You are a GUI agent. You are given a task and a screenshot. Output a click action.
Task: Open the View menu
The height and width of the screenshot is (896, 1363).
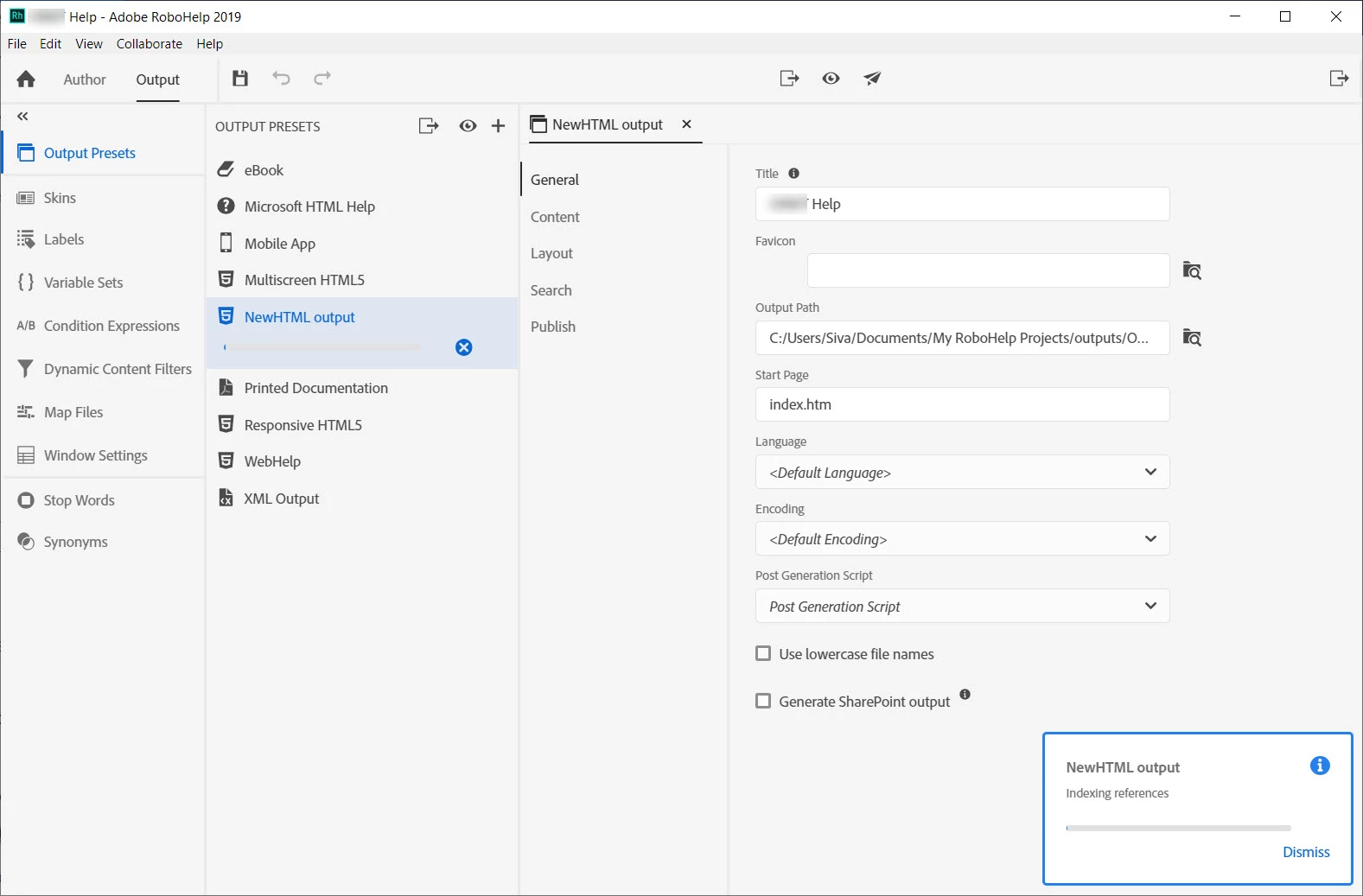click(89, 43)
